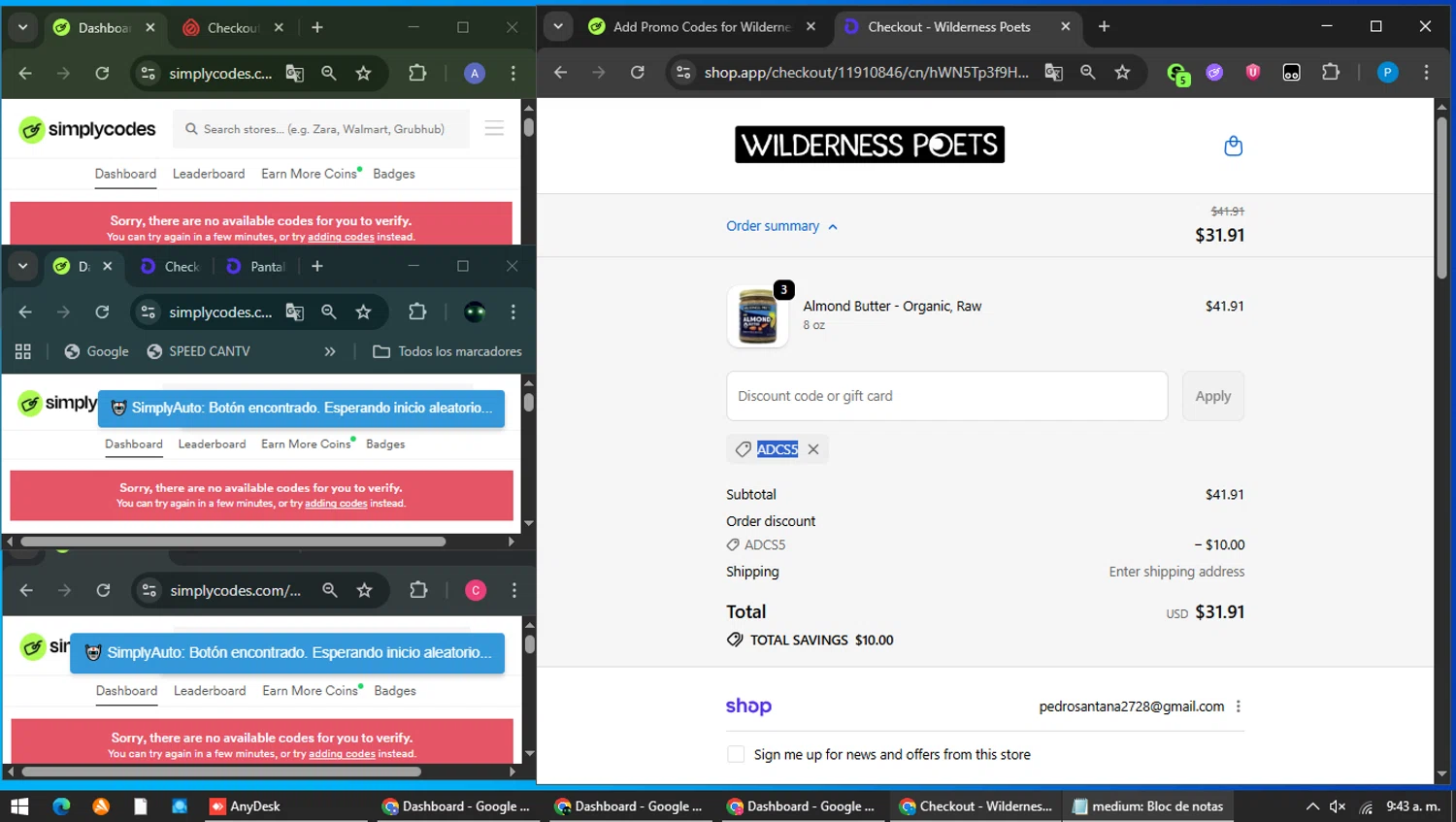The height and width of the screenshot is (822, 1456).
Task: Open the Chrome menu in the checkout window
Action: (1426, 72)
